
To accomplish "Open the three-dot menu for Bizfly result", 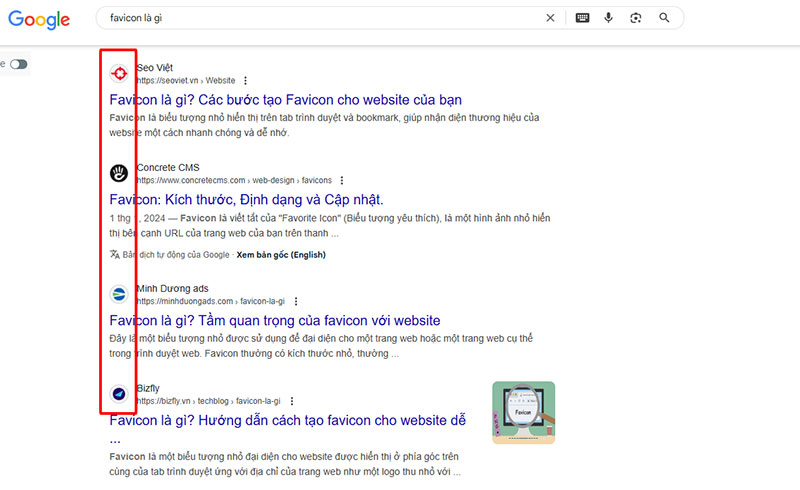I will click(x=292, y=401).
